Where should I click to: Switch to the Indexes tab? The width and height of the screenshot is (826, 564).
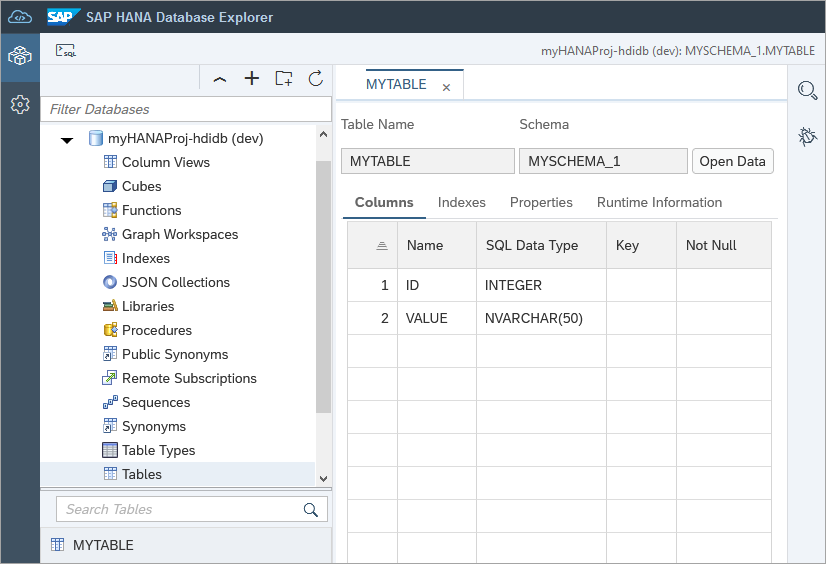click(461, 203)
